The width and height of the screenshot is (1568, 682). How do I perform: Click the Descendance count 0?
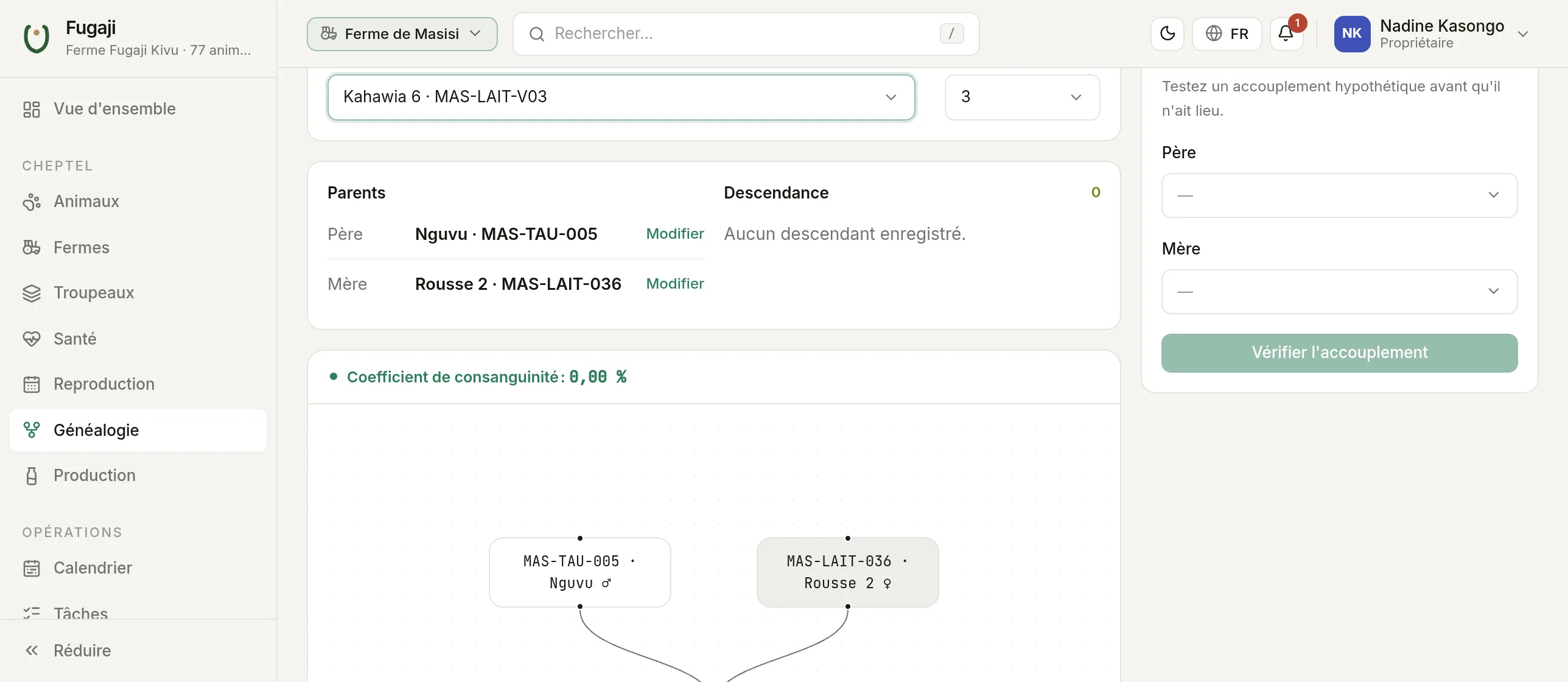[x=1095, y=192]
